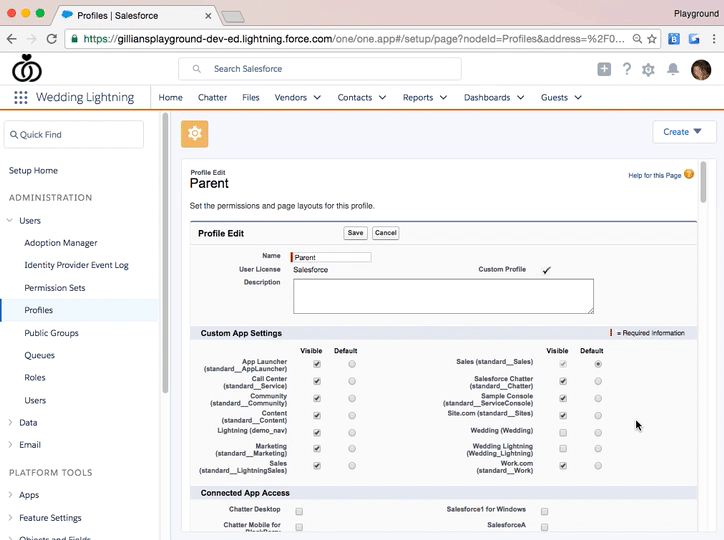
Task: Expand the Email section in sidebar
Action: click(10, 444)
